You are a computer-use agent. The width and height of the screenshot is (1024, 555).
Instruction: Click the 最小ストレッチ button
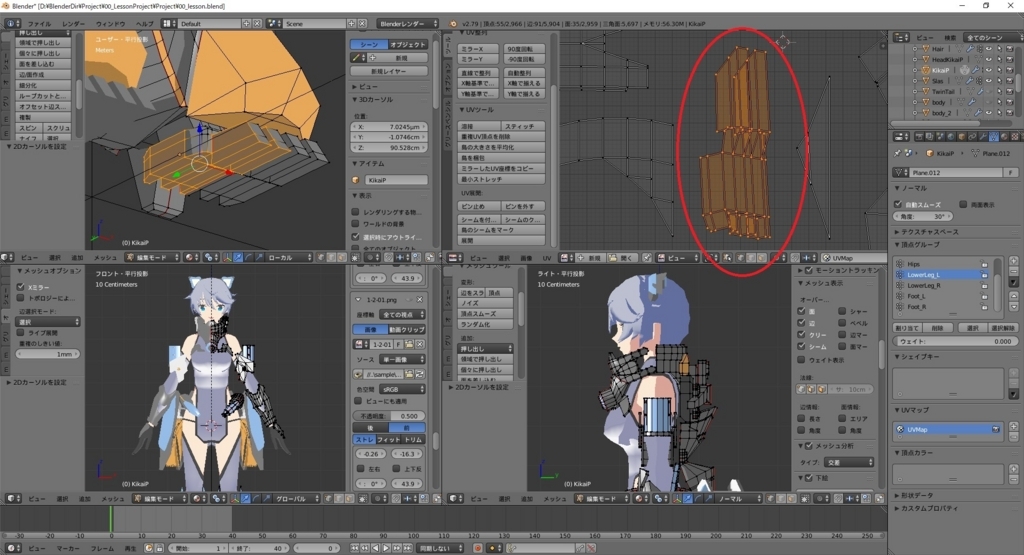(502, 179)
